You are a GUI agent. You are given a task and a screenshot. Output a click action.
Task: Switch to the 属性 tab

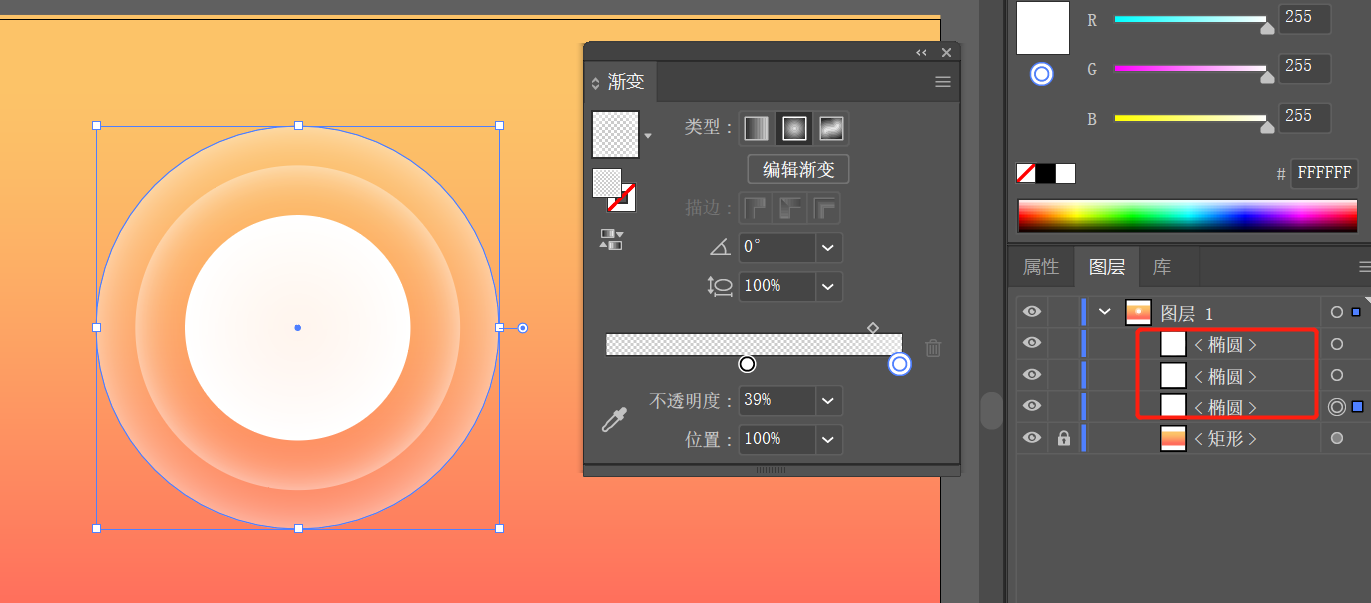pyautogui.click(x=1041, y=267)
